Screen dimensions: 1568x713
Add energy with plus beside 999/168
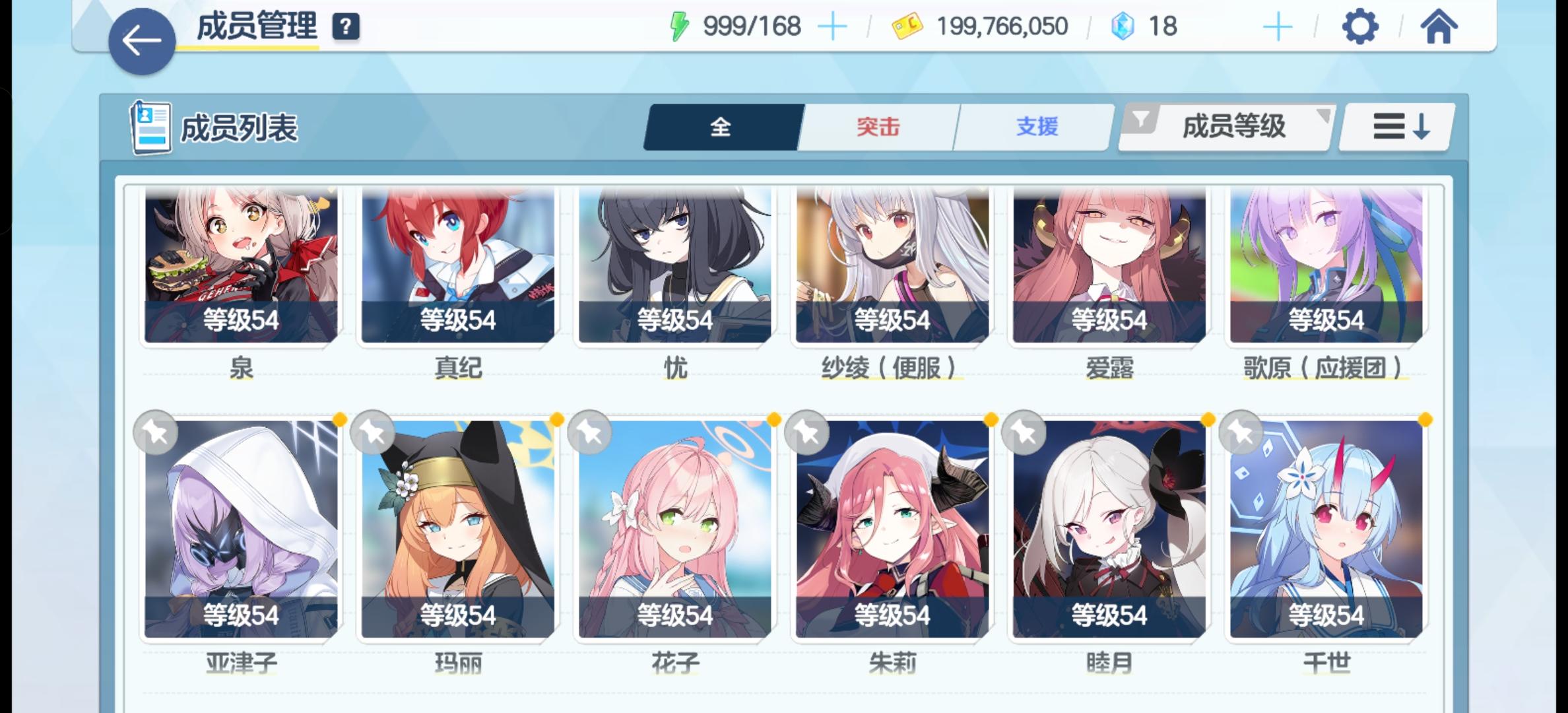[832, 27]
